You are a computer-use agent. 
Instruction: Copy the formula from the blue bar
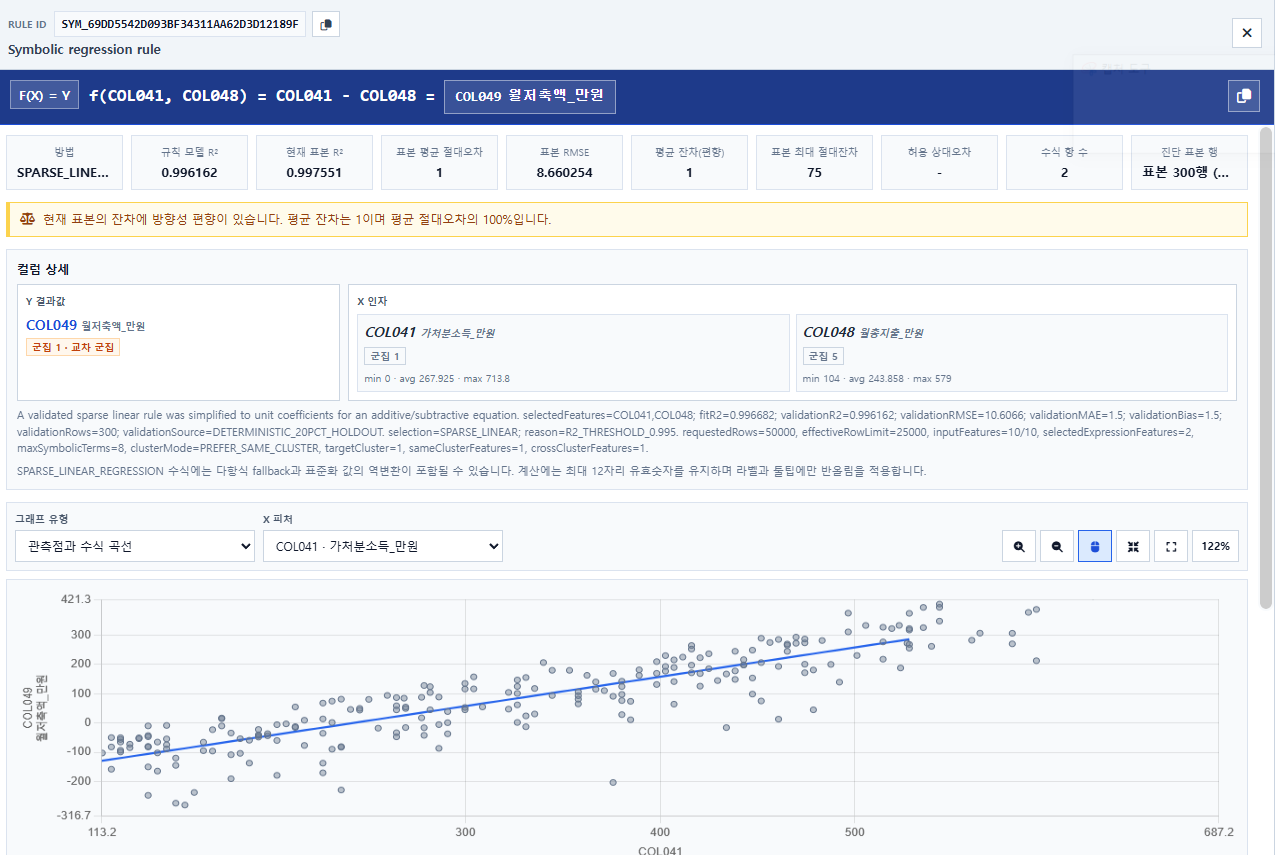click(x=1243, y=96)
